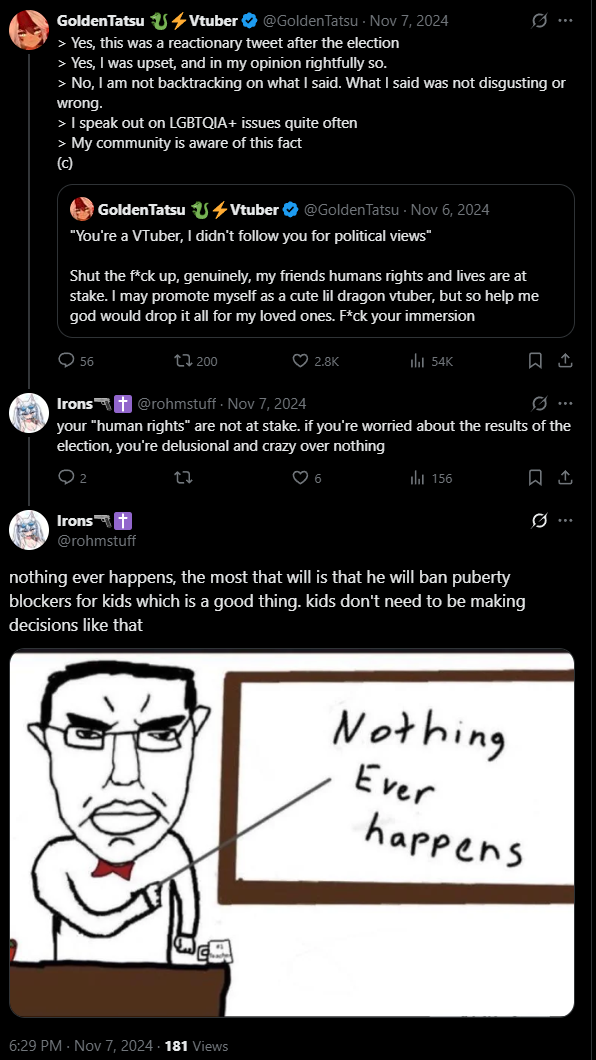Open more options on main Irons tweet
Viewport: 596px width, 1060px height.
pos(566,521)
